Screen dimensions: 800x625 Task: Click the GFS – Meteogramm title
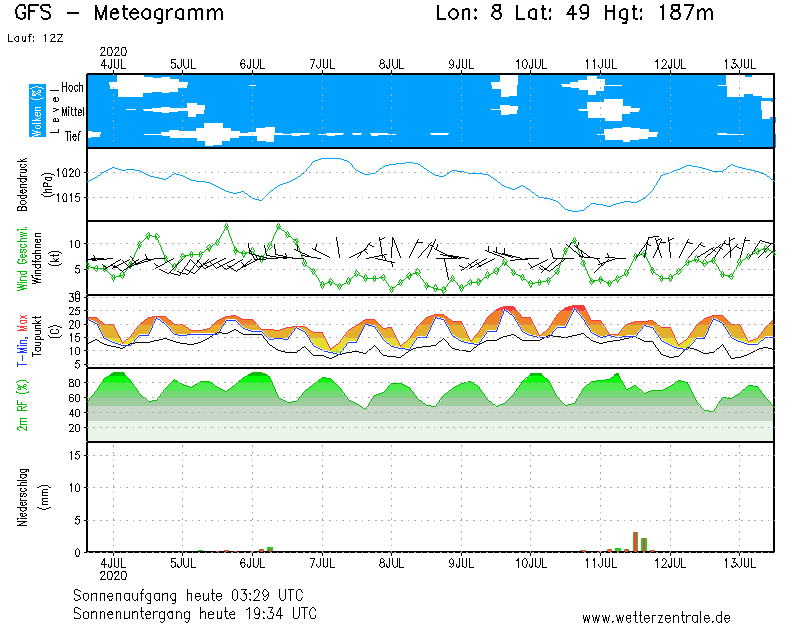click(x=120, y=14)
